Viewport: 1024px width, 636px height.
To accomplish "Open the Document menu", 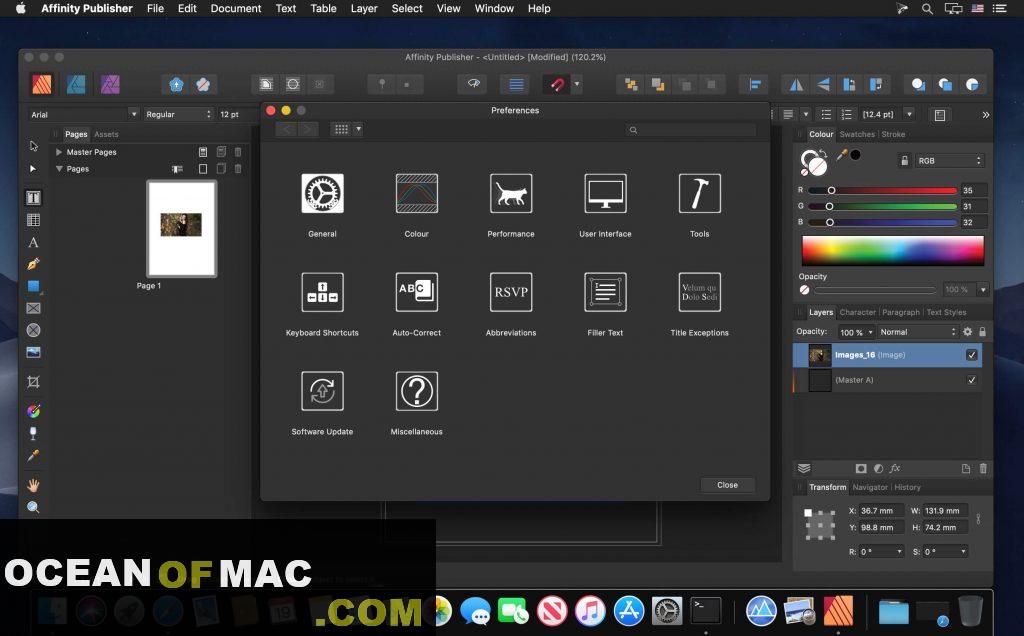I will (236, 8).
